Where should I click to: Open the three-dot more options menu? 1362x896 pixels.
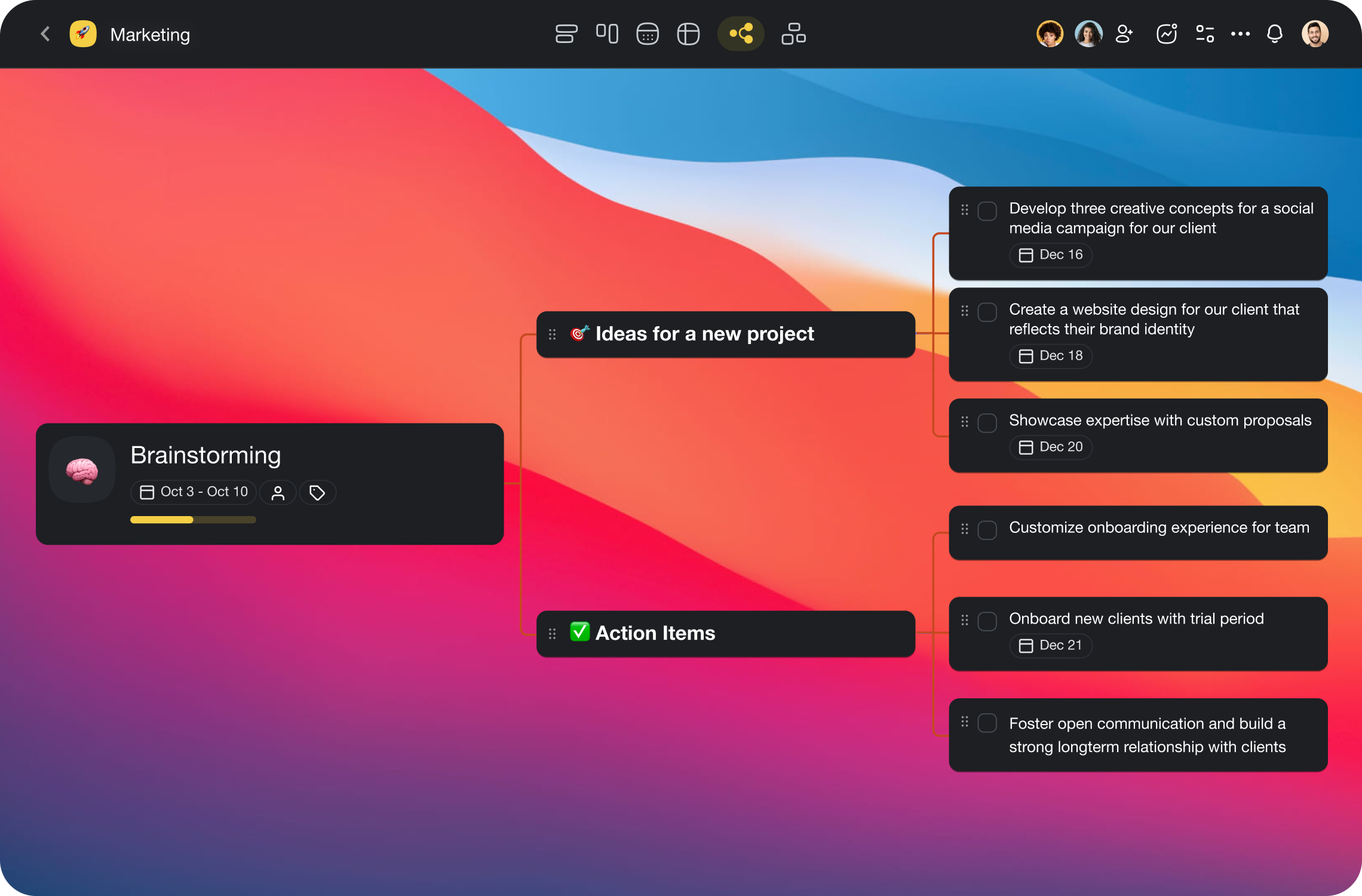tap(1240, 34)
